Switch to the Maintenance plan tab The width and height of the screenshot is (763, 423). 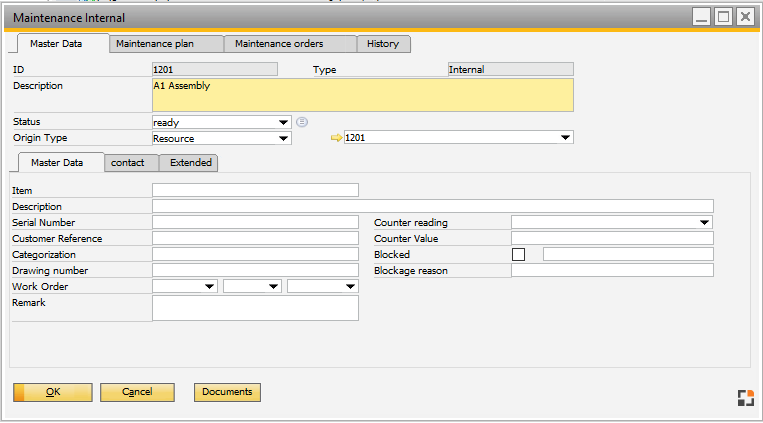167,44
